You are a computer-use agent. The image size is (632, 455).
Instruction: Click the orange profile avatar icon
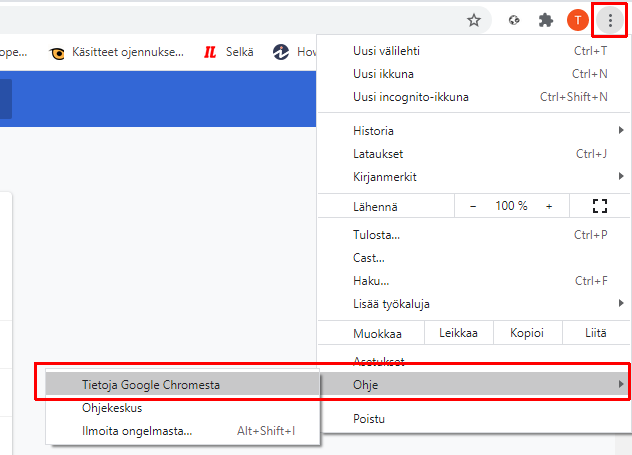click(576, 19)
